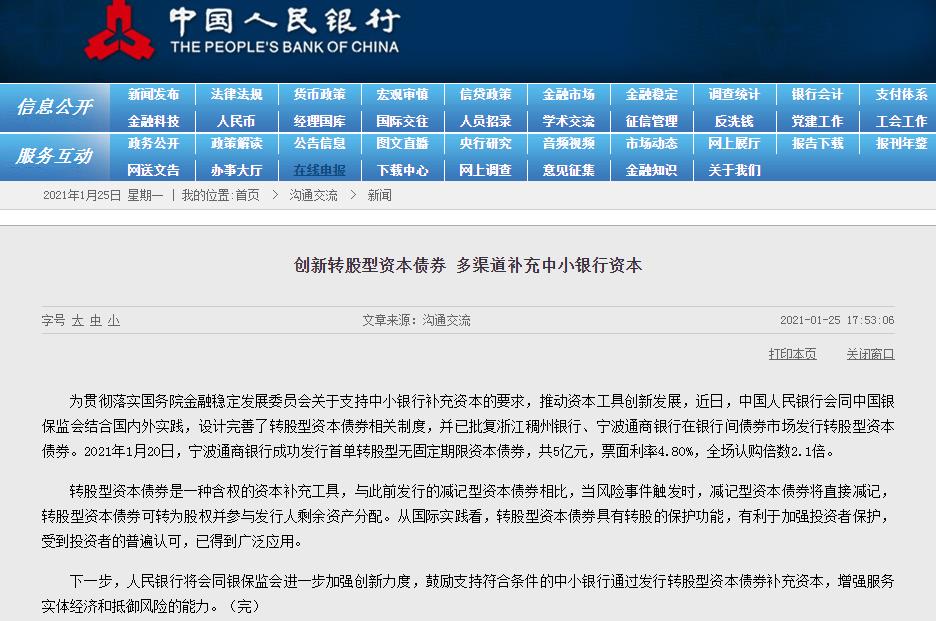
Task: Set font size to medium (中)
Action: point(96,321)
